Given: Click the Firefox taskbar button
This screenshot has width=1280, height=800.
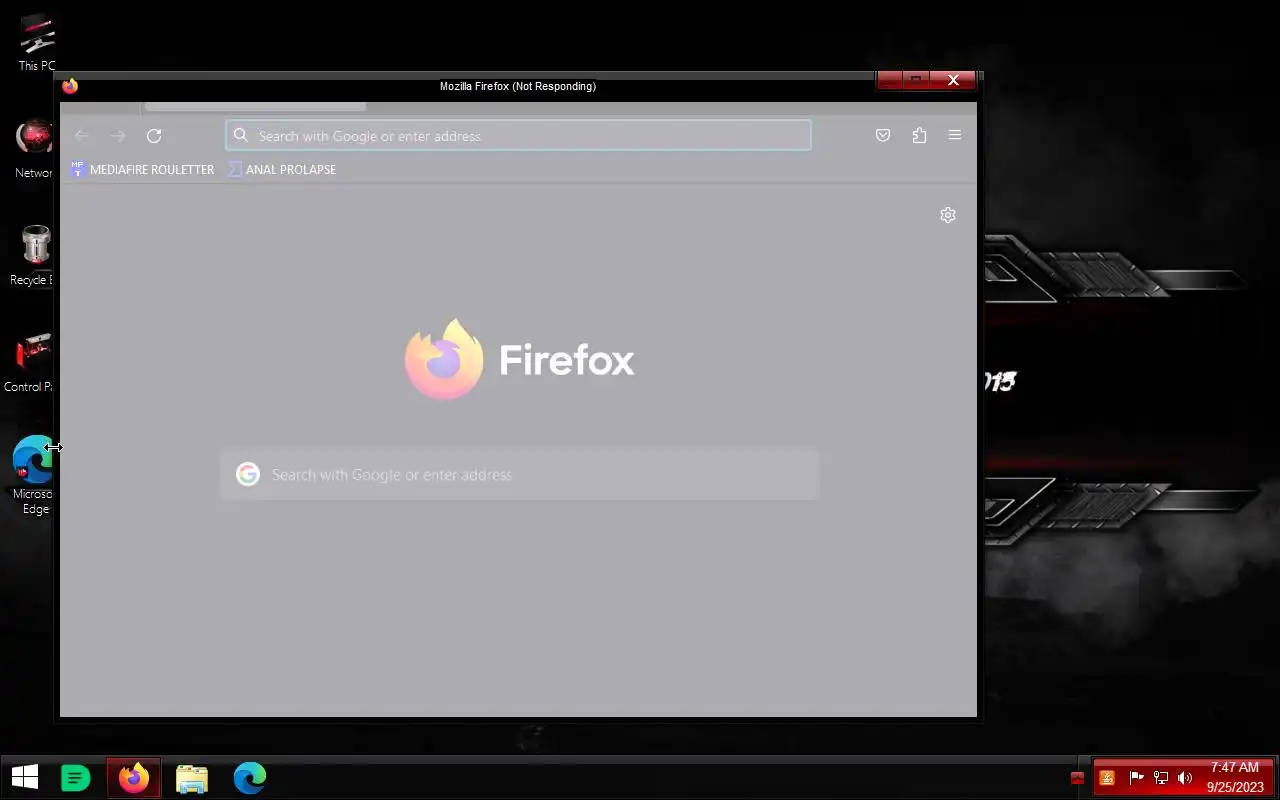Looking at the screenshot, I should pos(134,777).
